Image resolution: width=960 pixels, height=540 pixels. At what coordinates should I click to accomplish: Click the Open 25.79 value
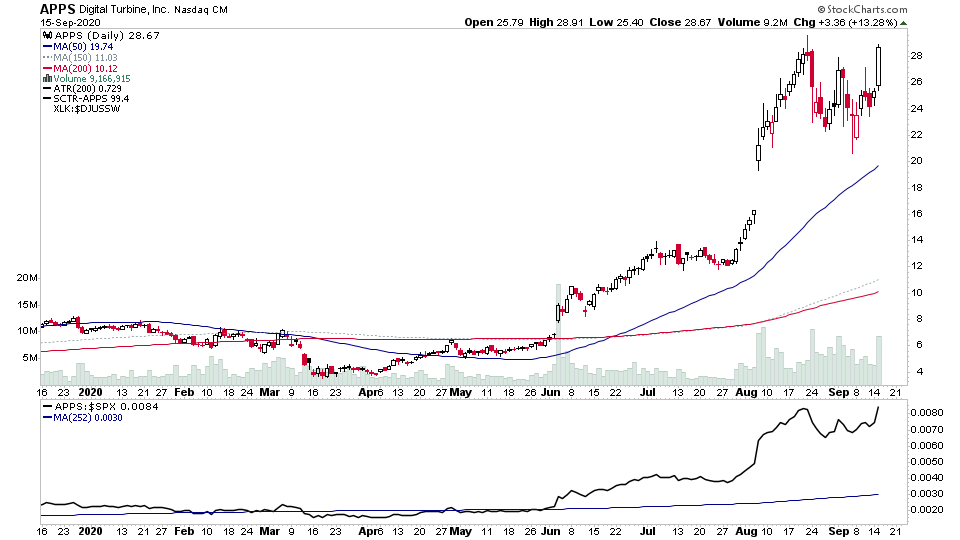tap(494, 22)
